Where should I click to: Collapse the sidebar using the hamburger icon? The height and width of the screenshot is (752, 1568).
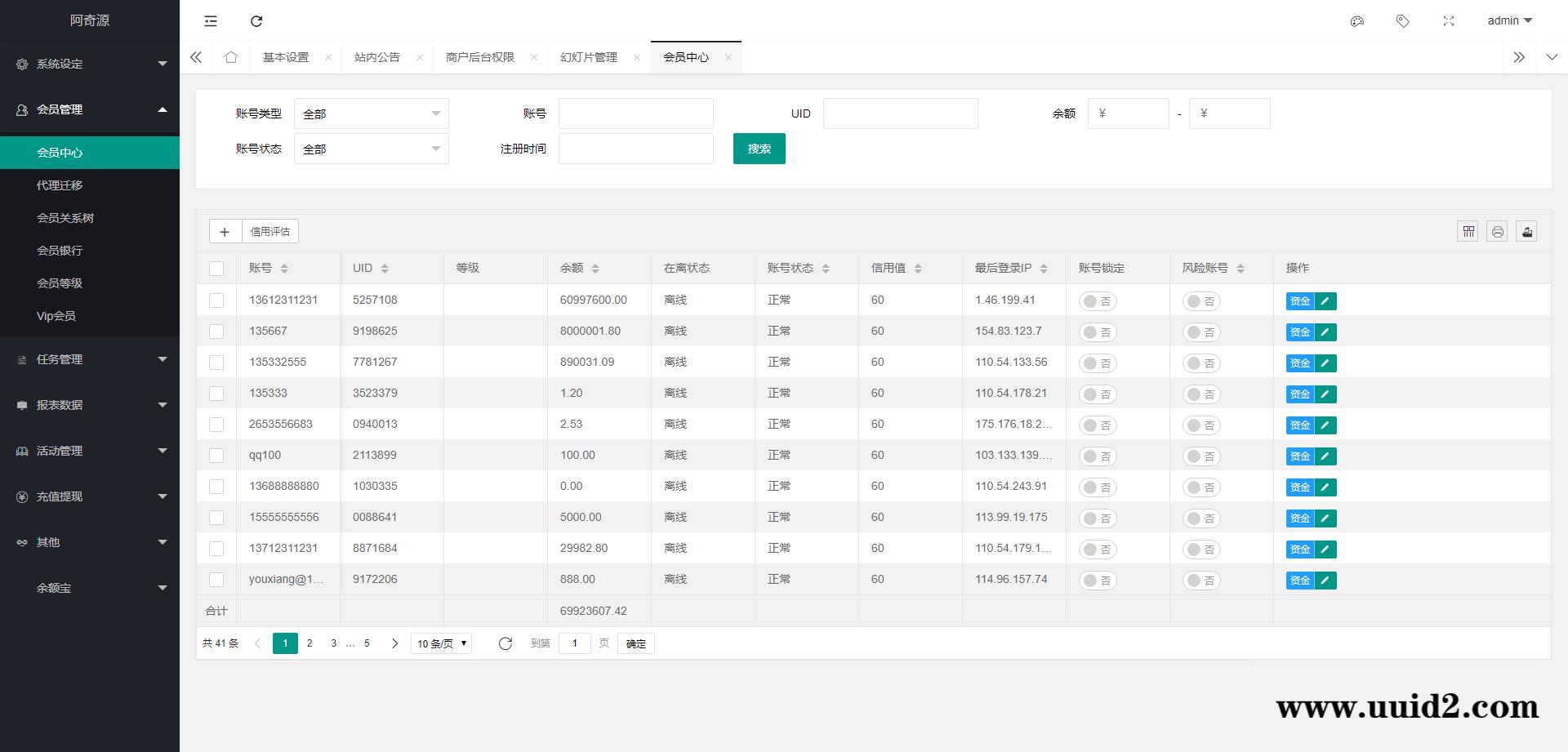click(210, 21)
